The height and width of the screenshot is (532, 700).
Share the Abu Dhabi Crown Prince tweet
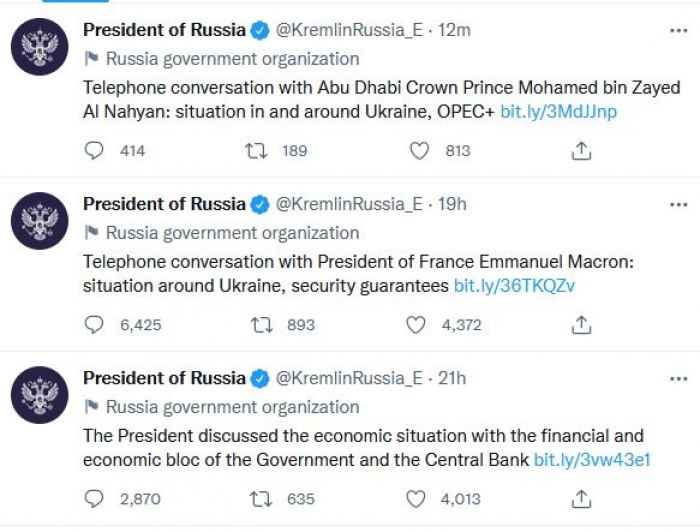coord(581,151)
